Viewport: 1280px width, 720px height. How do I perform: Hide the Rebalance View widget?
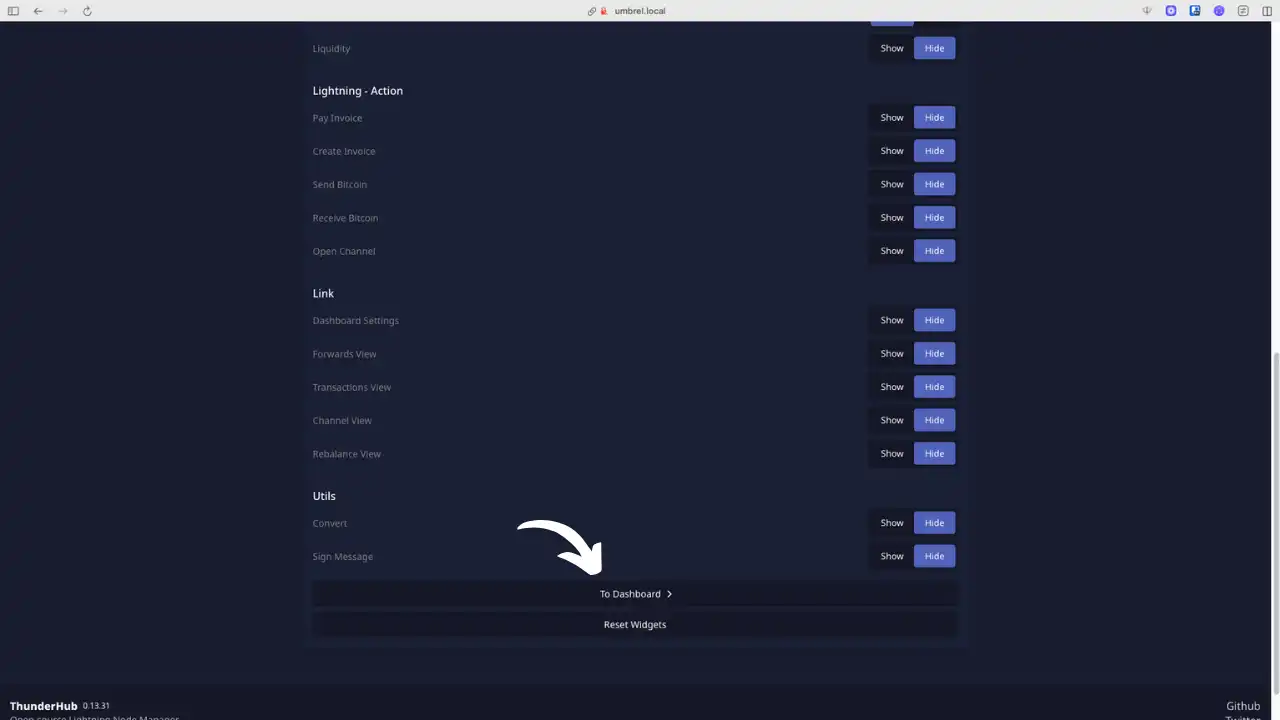934,454
